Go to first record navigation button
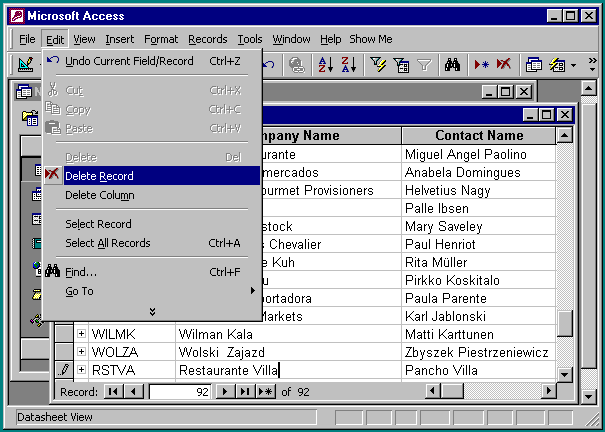 113,392
